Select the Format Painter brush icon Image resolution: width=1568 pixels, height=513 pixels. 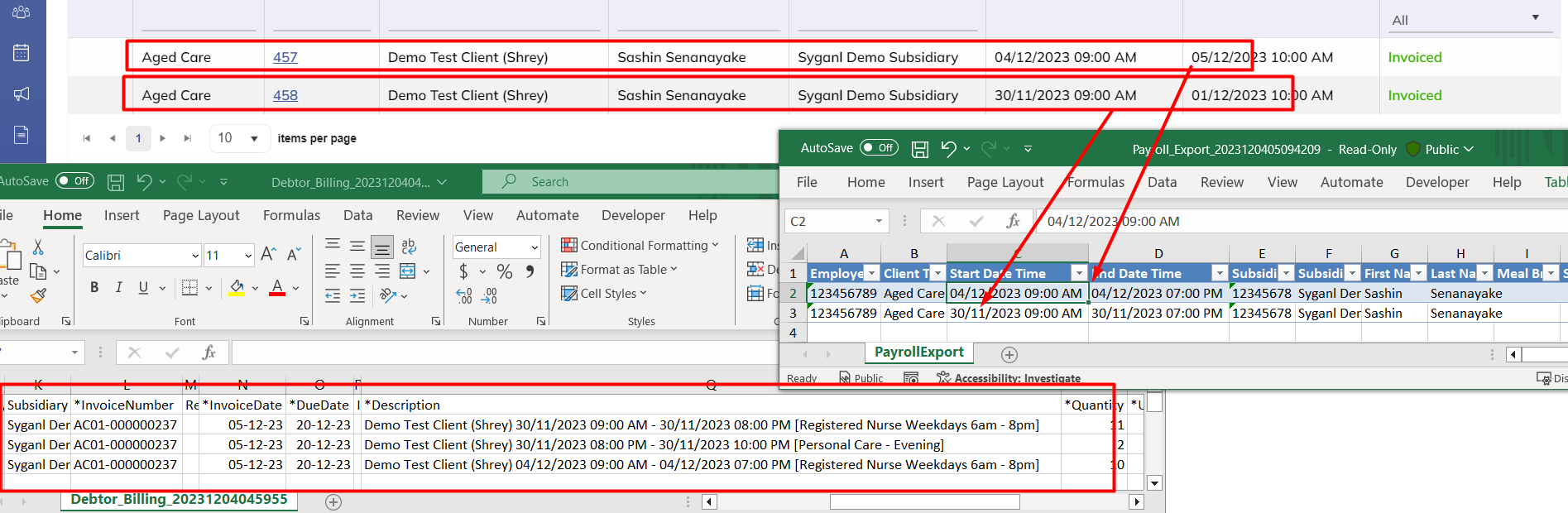(x=38, y=295)
